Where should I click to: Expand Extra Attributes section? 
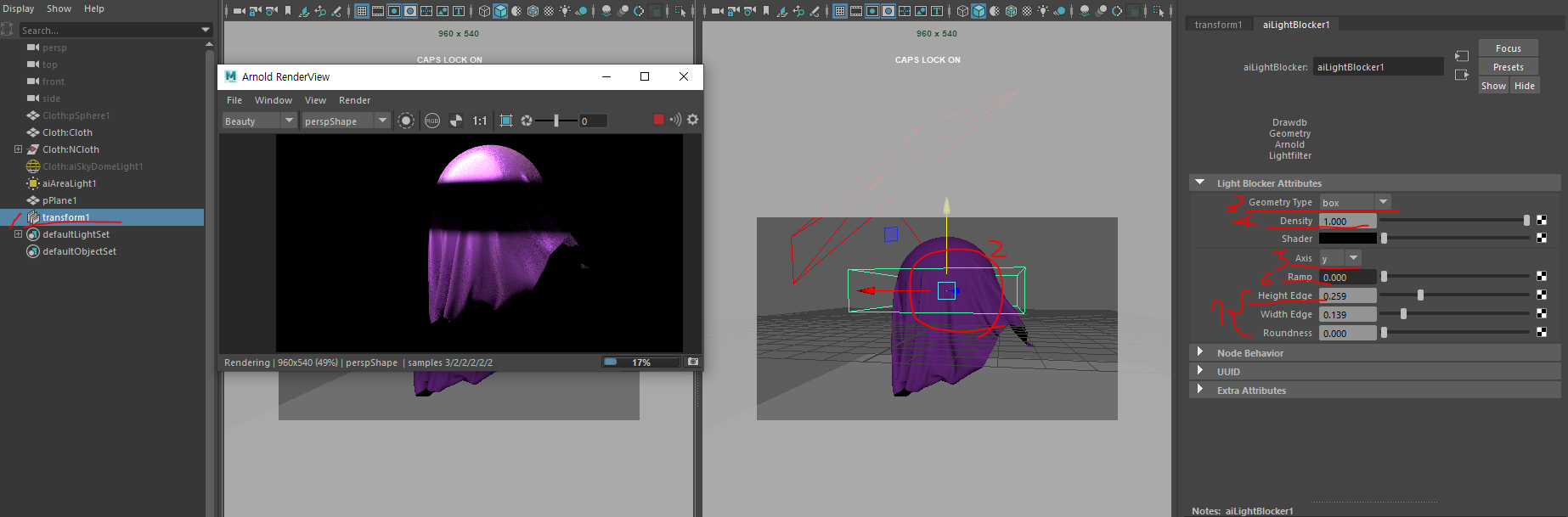point(1200,390)
